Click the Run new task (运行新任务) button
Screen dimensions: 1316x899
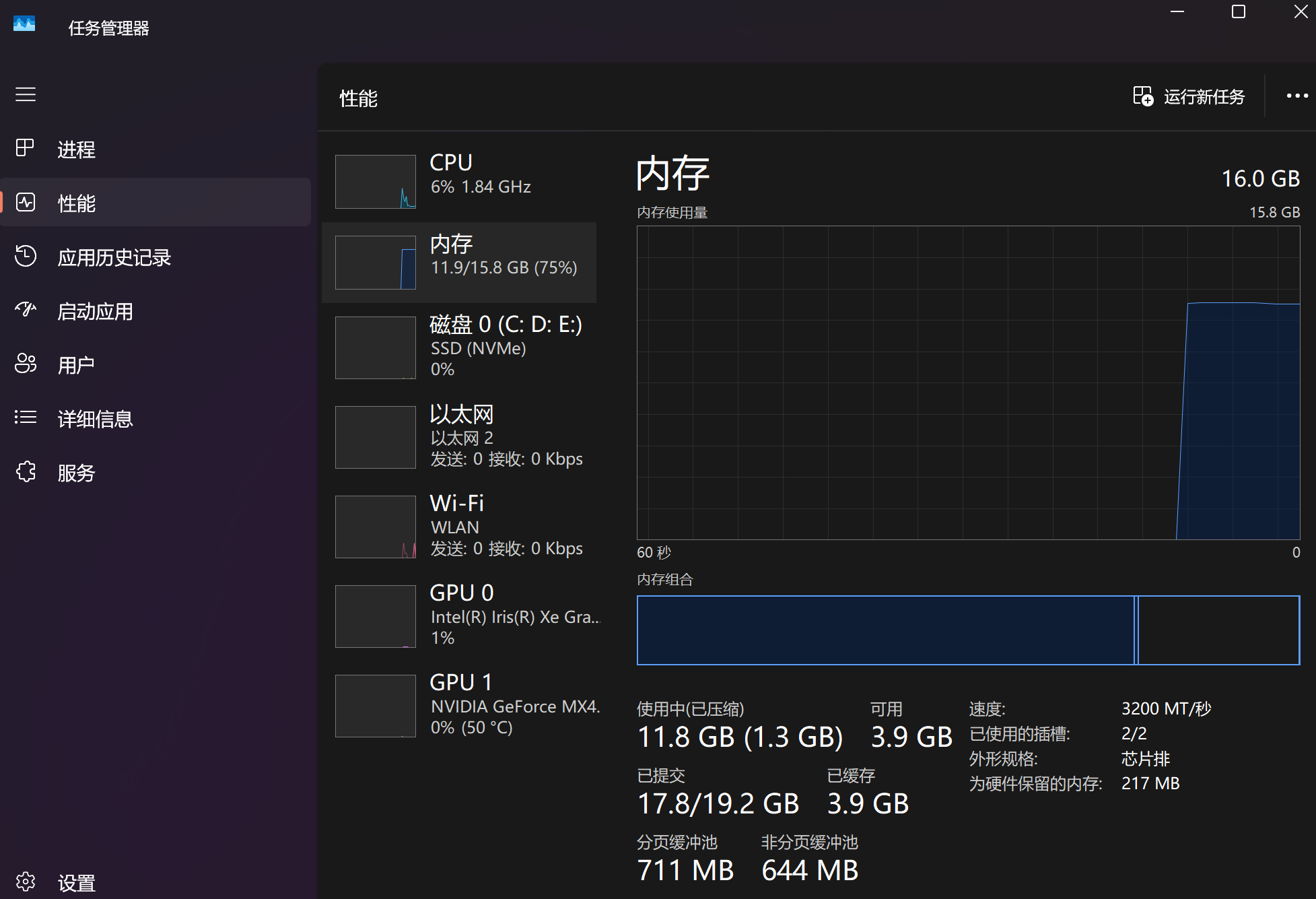click(x=1189, y=97)
